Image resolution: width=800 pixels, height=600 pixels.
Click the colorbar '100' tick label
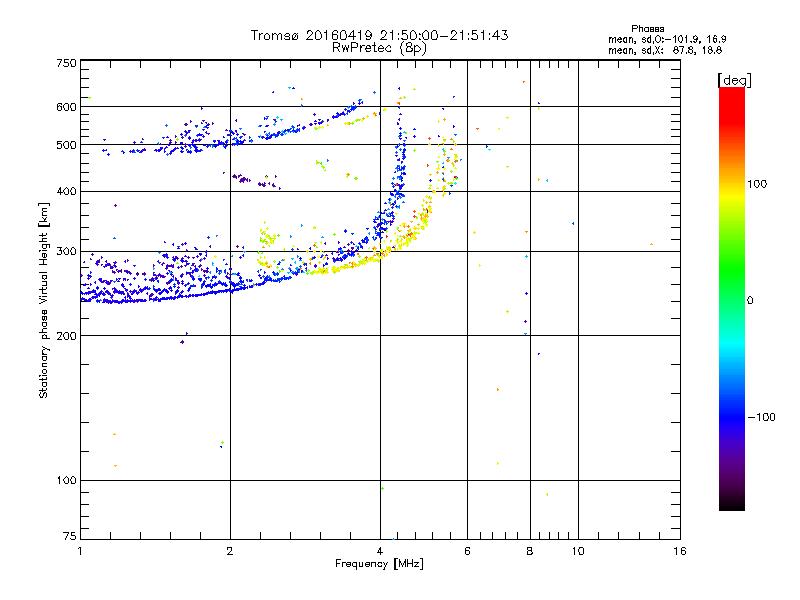[757, 184]
